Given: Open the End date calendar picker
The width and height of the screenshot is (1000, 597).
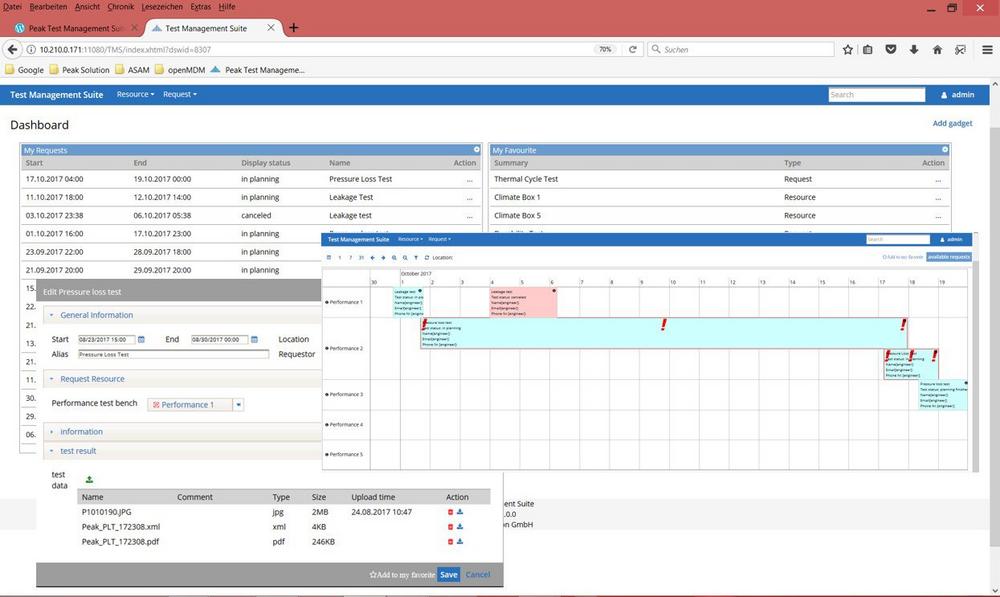Looking at the screenshot, I should coord(255,340).
